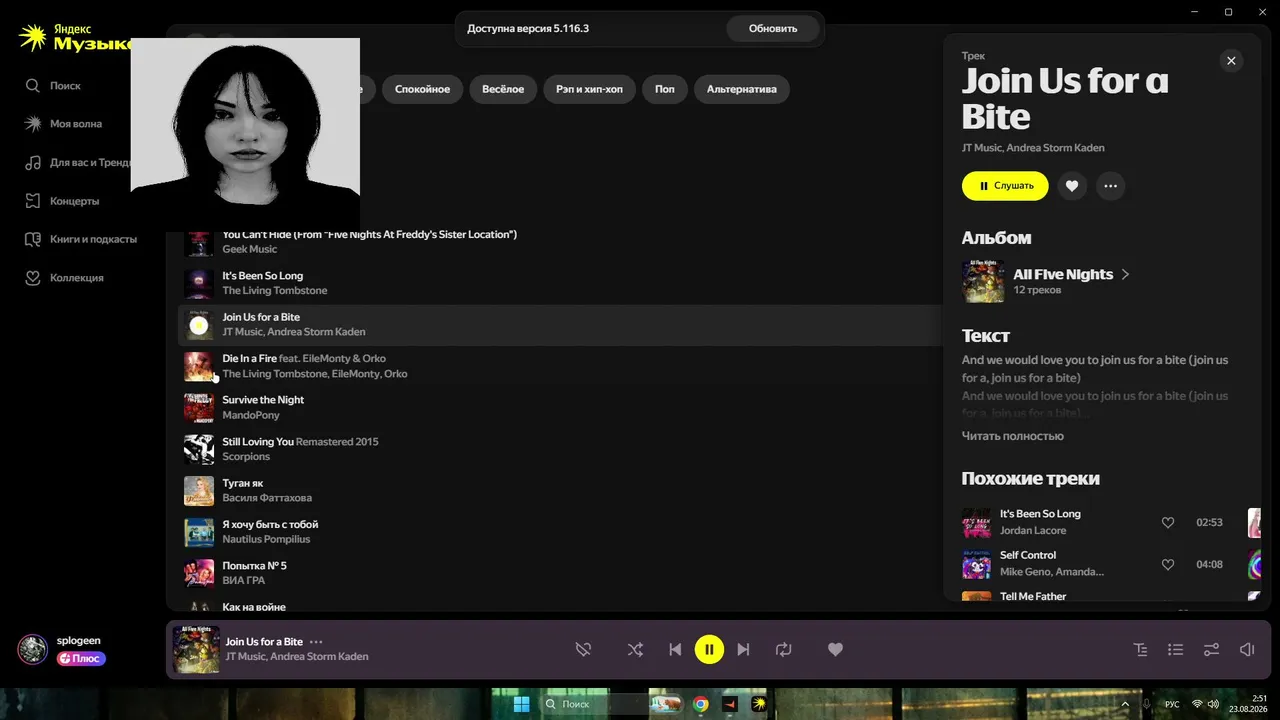1280x720 pixels.
Task: Select the Поп genre chip
Action: pos(665,89)
